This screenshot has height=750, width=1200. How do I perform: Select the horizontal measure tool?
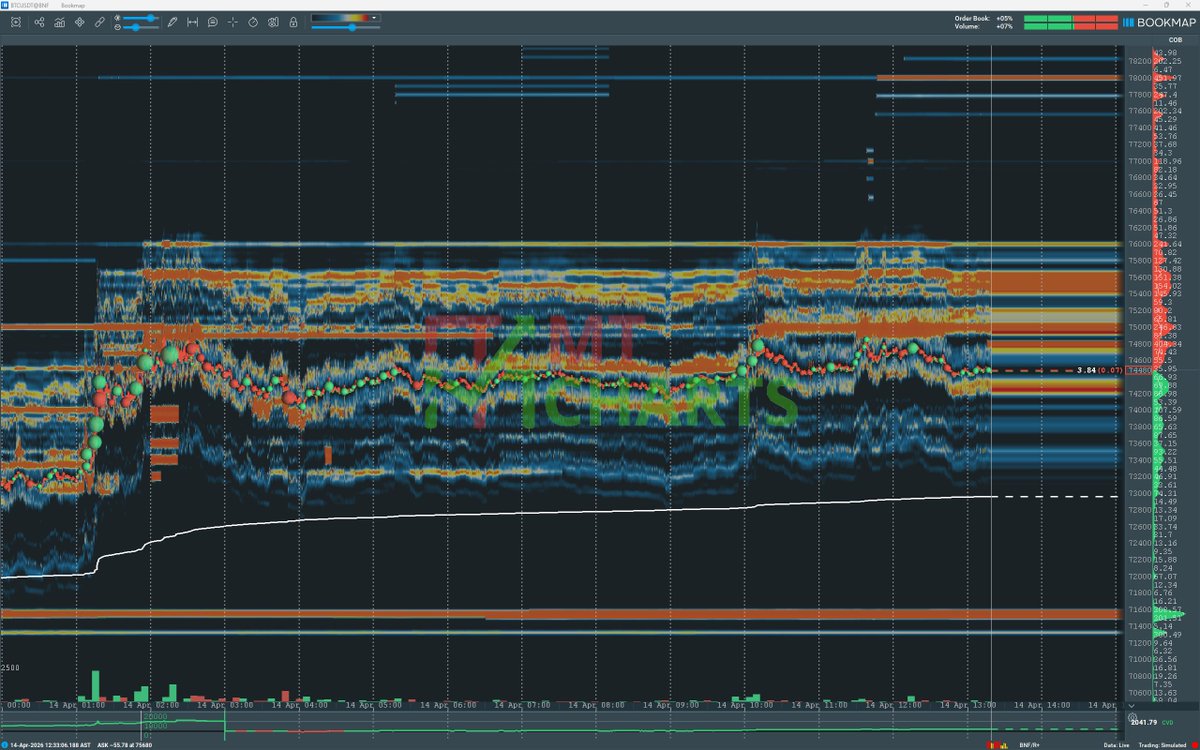coord(192,21)
